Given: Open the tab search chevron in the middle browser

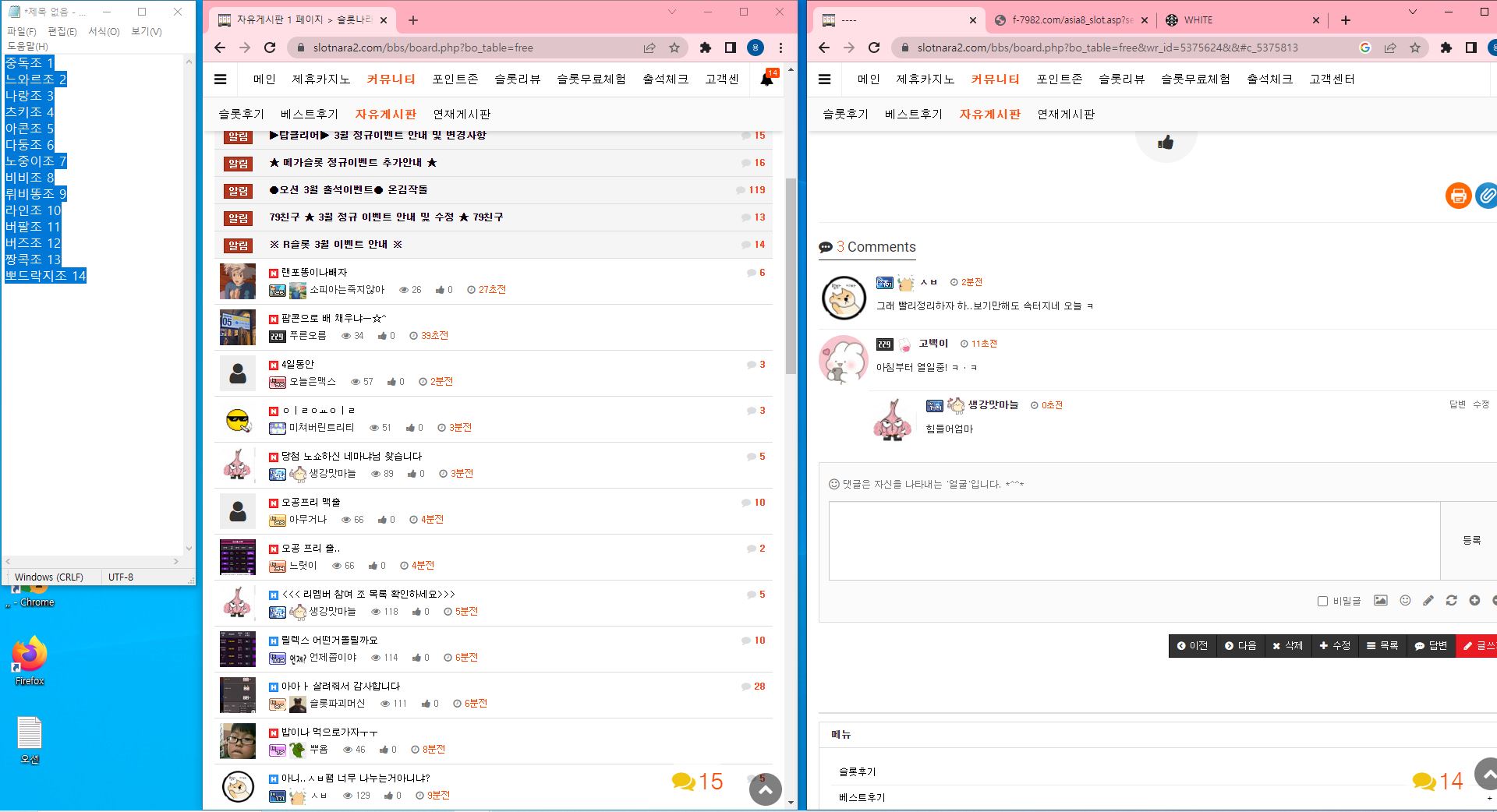Looking at the screenshot, I should coord(672,12).
